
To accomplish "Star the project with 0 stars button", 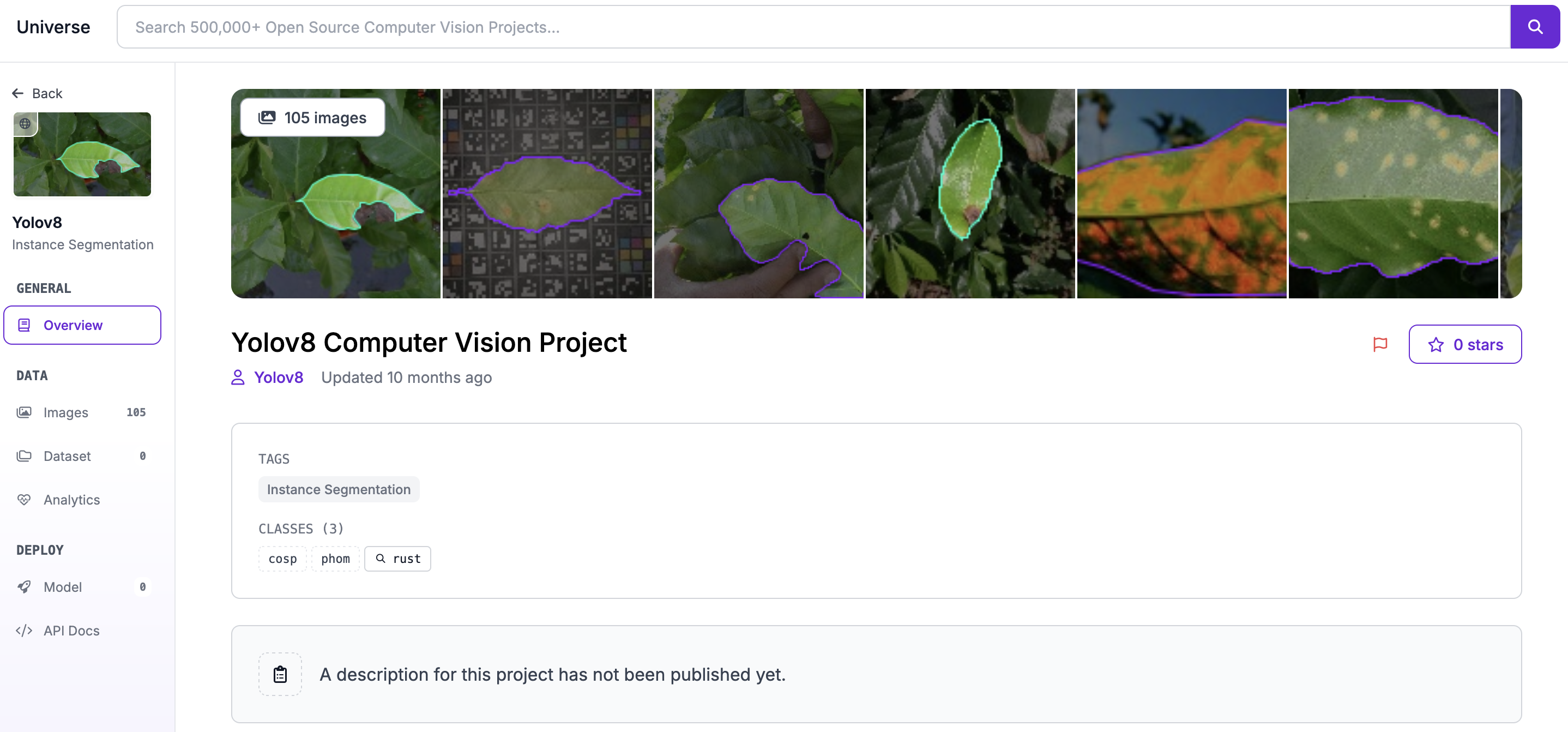I will 1464,345.
